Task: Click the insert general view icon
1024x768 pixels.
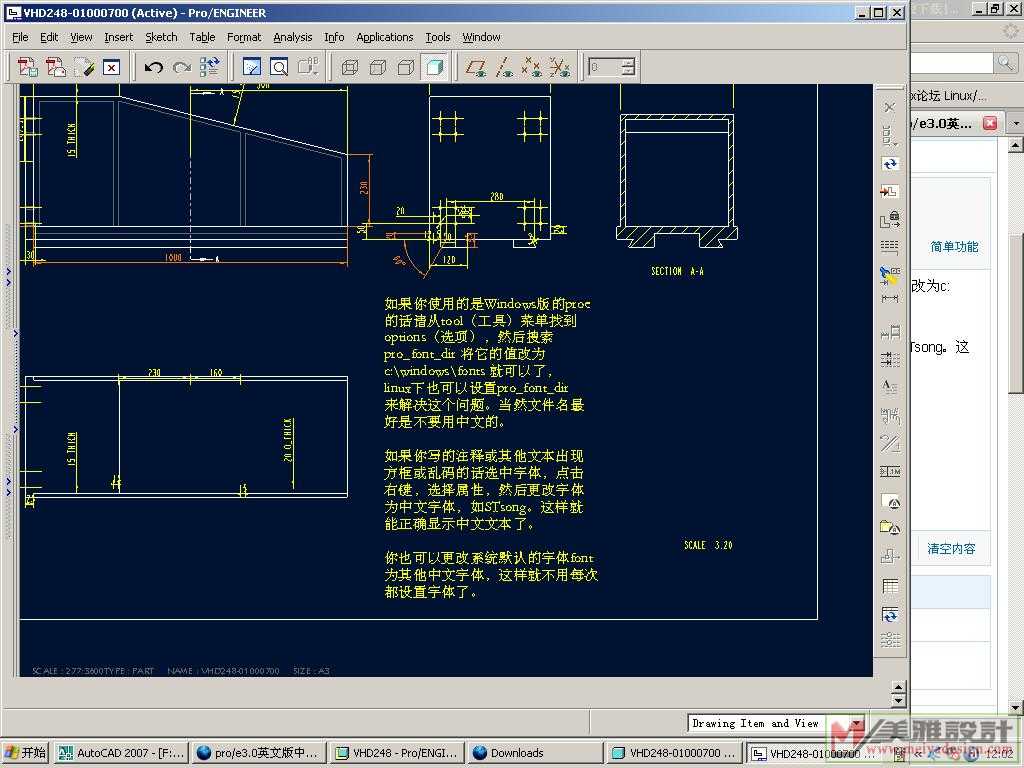Action: (889, 191)
